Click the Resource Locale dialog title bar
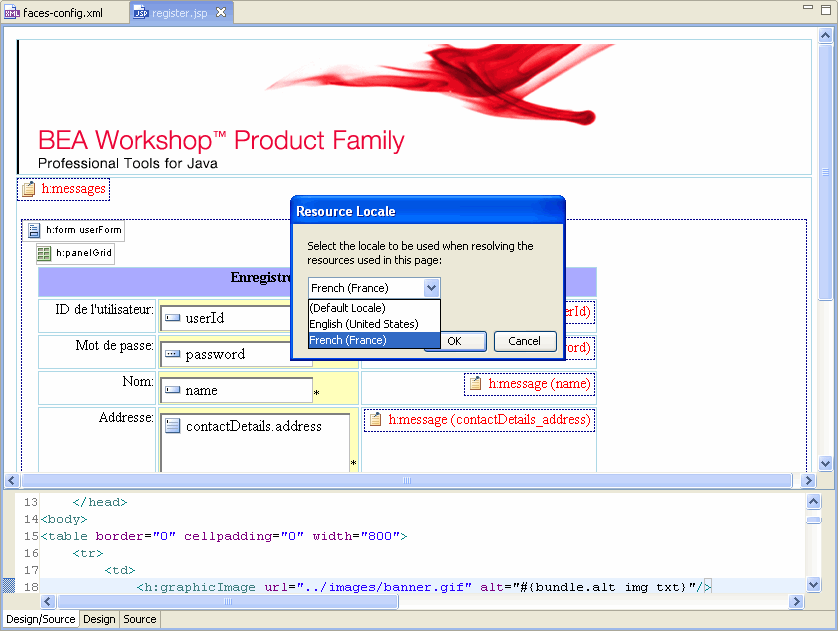 pyautogui.click(x=428, y=211)
